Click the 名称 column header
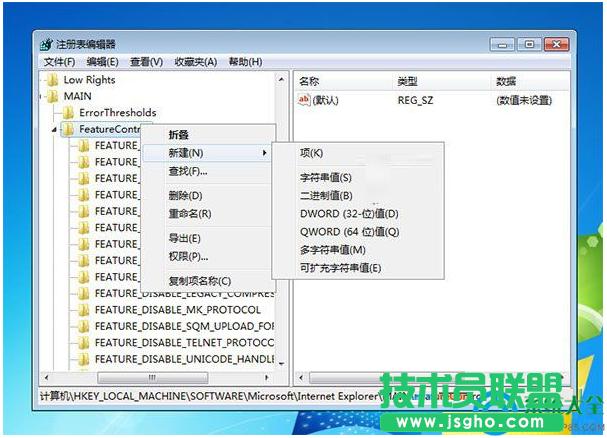This screenshot has height=438, width=607. [344, 81]
